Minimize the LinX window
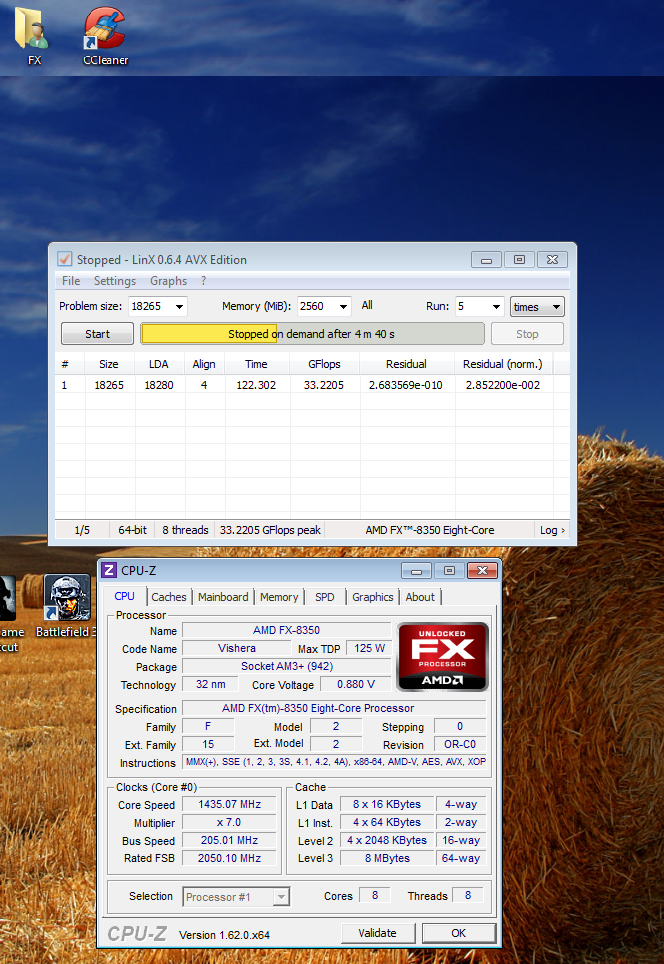The height and width of the screenshot is (964, 664). point(486,259)
